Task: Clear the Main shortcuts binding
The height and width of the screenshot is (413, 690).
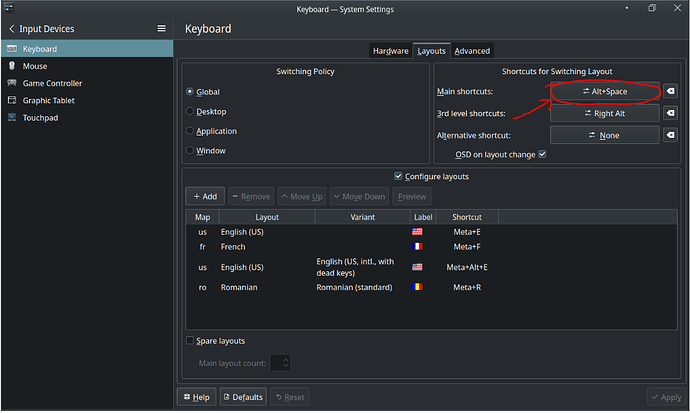Action: tap(670, 92)
